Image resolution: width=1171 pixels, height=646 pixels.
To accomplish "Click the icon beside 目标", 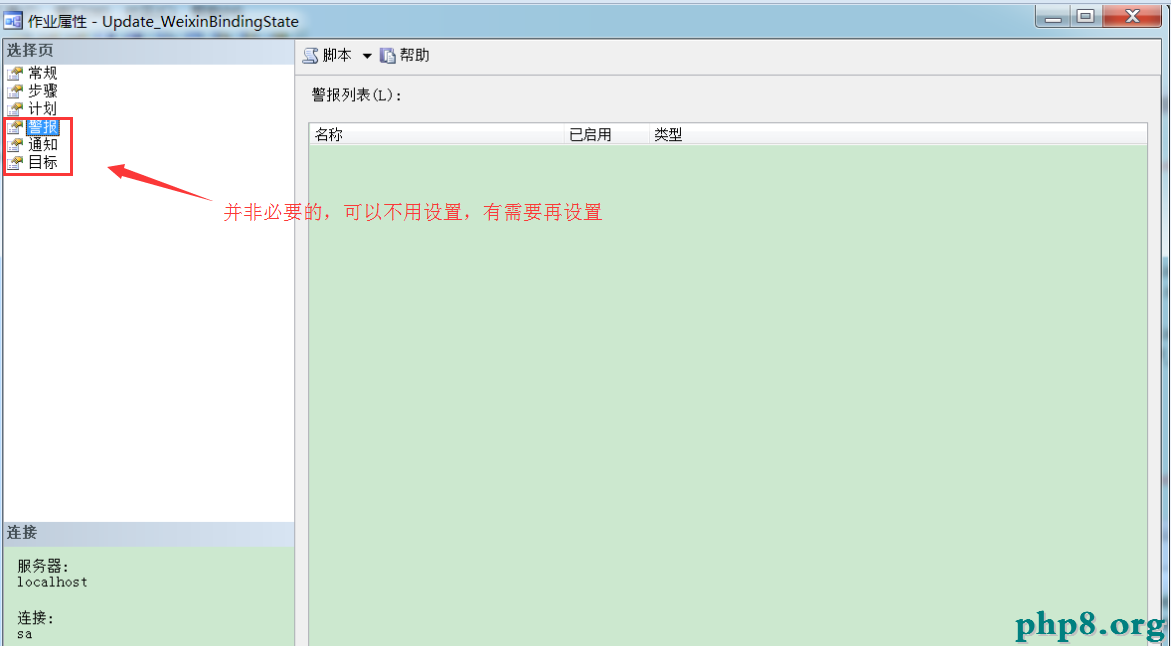I will 15,163.
